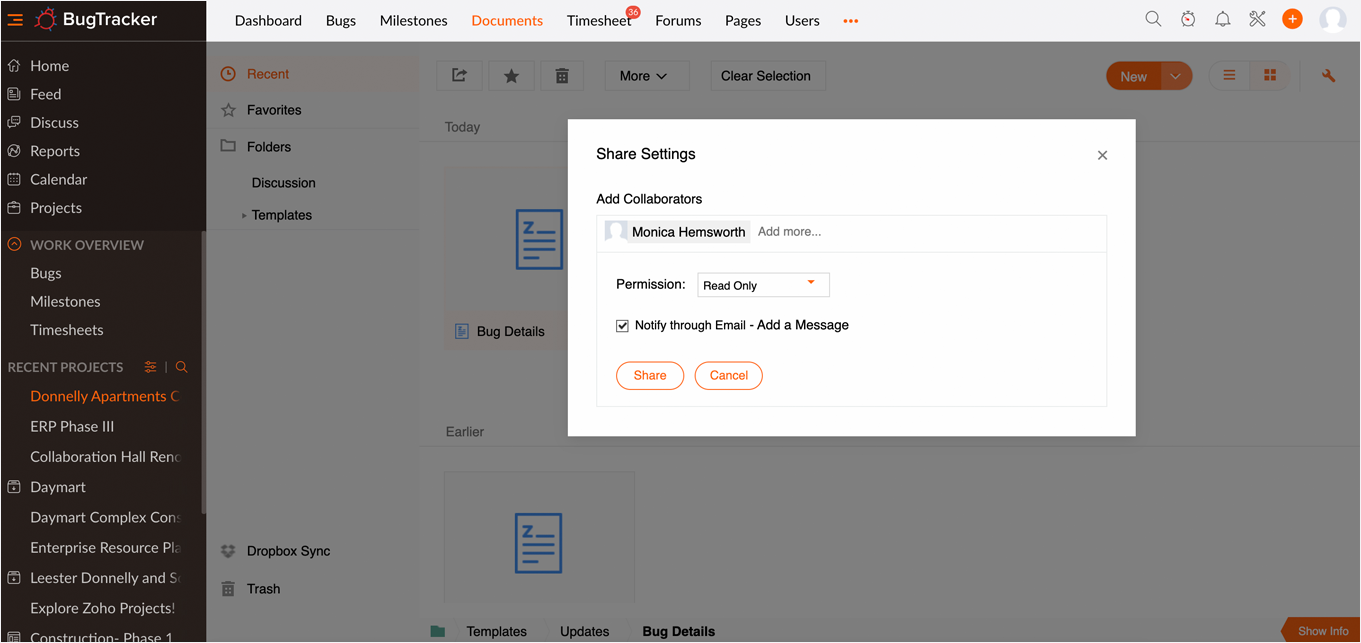Image resolution: width=1361 pixels, height=643 pixels.
Task: Open the New button dropdown arrow
Action: pyautogui.click(x=1176, y=76)
